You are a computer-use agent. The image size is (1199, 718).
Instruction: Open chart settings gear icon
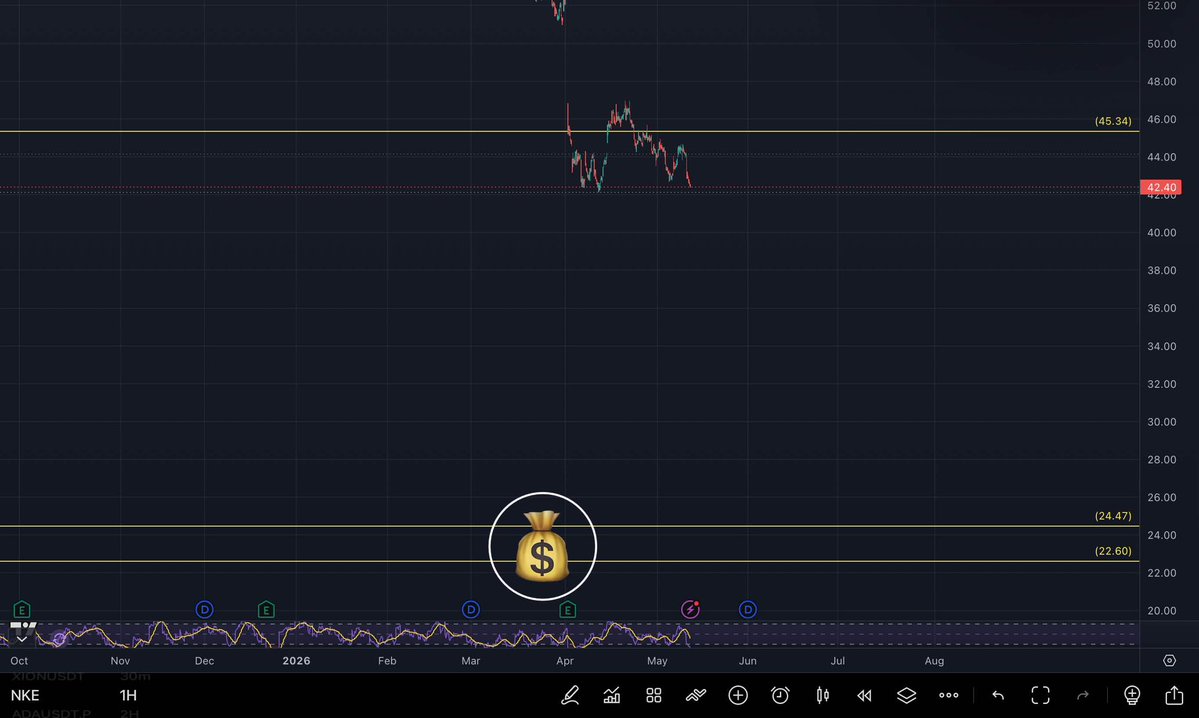[x=1169, y=661]
